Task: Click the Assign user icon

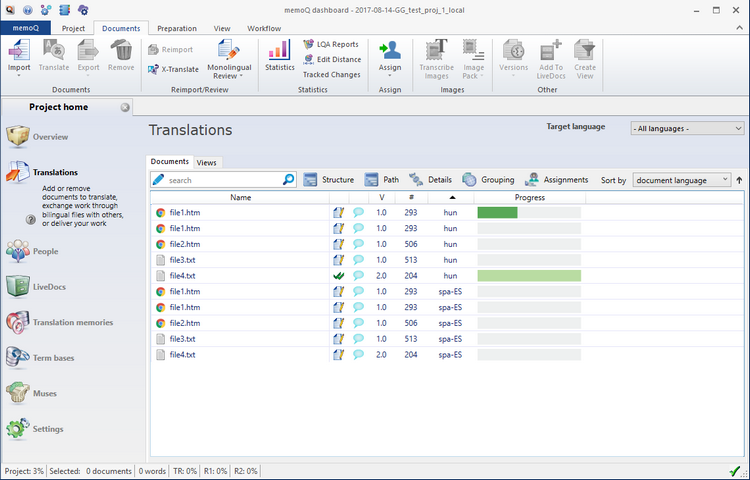Action: [390, 51]
